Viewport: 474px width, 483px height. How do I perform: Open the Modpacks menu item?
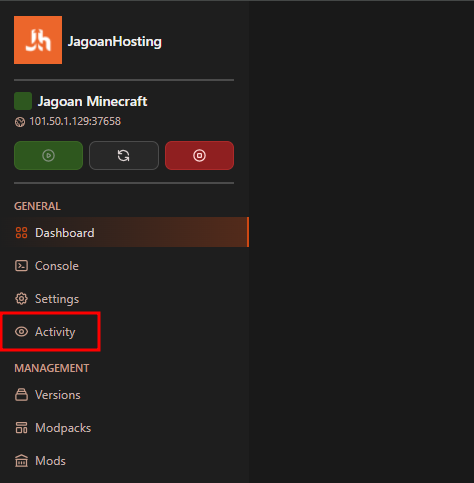tap(124, 428)
